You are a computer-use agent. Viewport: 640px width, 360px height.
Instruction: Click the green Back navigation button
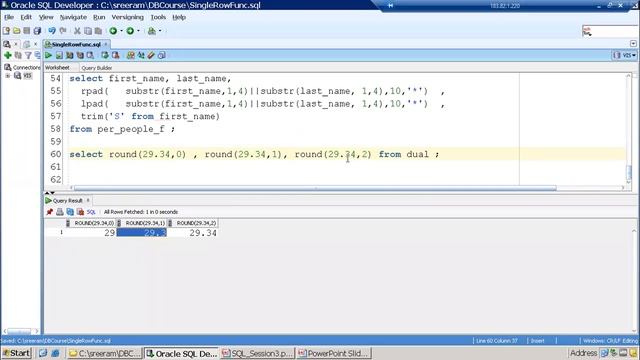click(x=113, y=31)
